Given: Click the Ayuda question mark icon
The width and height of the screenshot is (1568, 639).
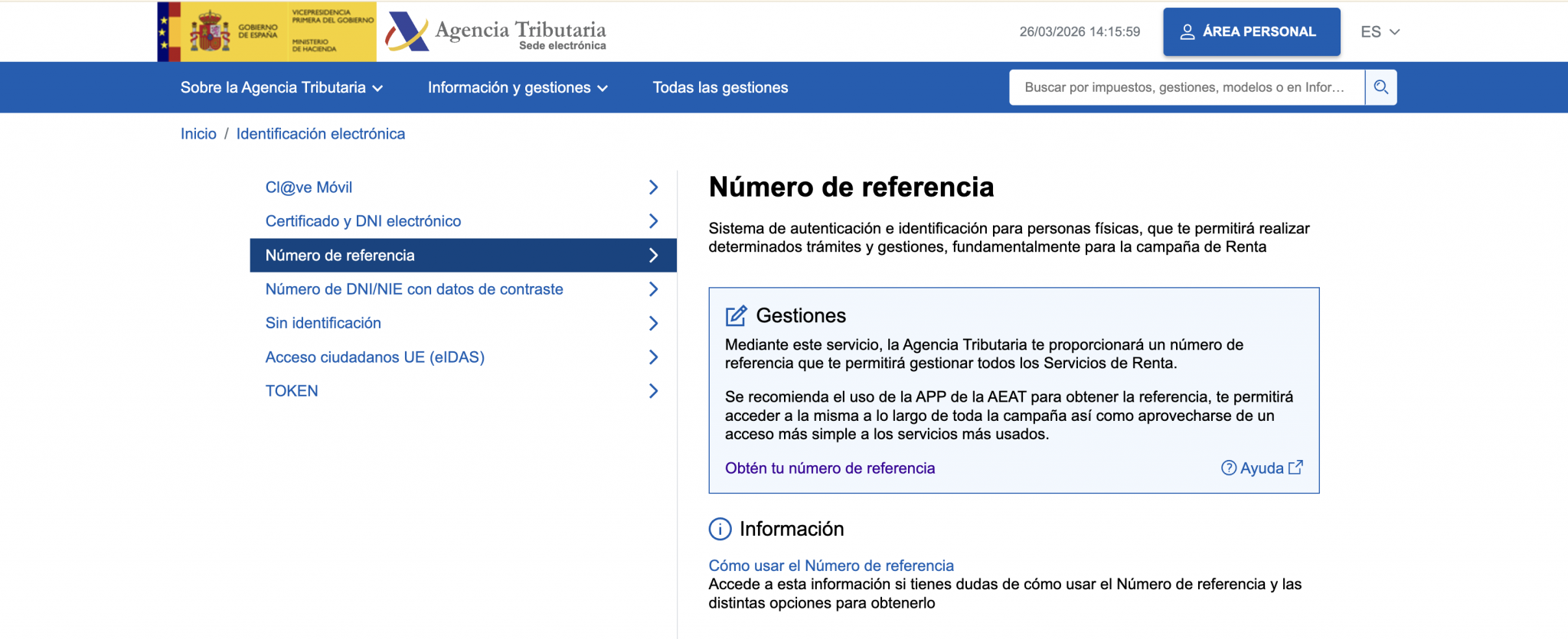Looking at the screenshot, I should click(x=1228, y=468).
